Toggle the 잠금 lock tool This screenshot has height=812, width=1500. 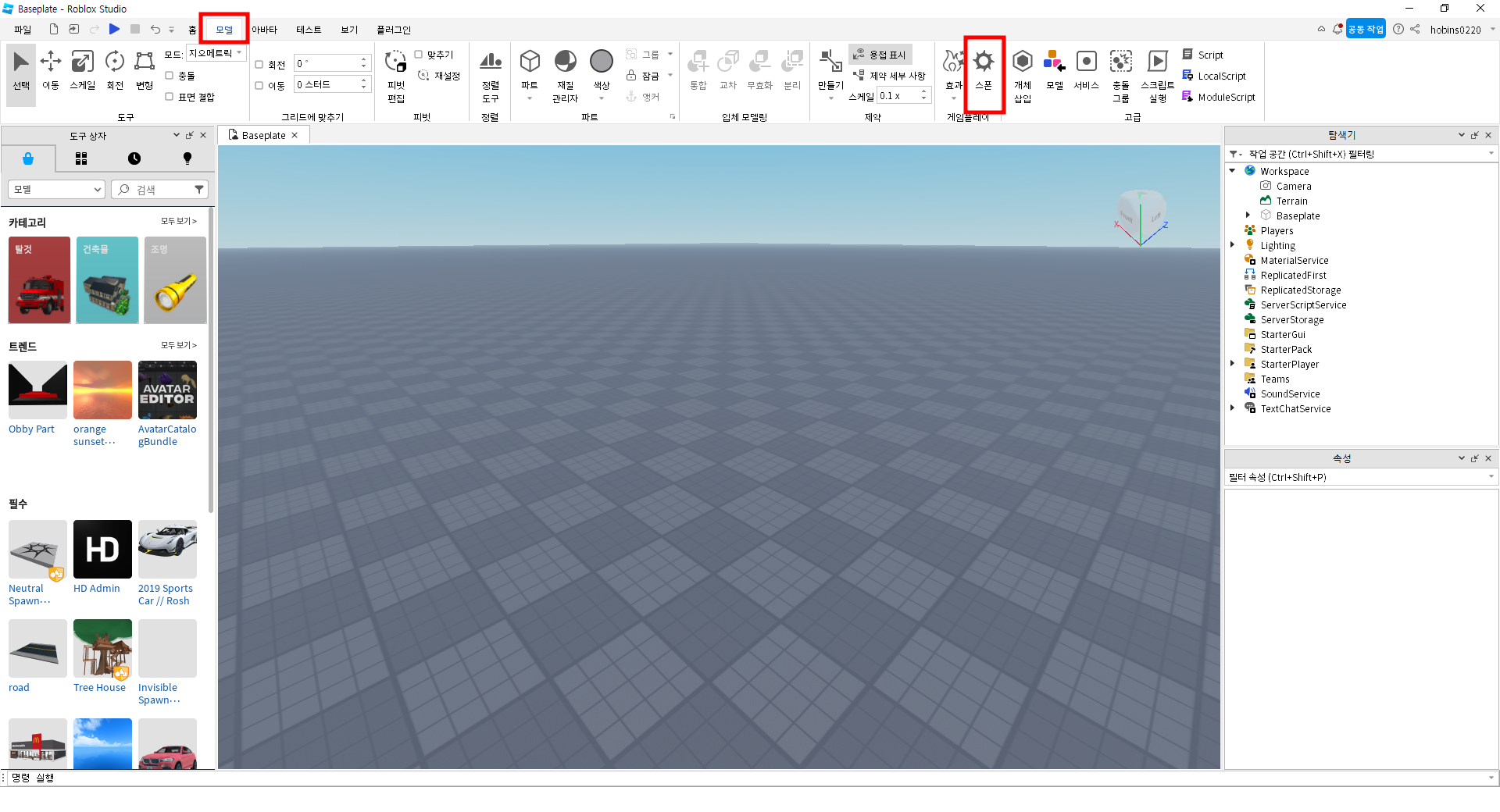pyautogui.click(x=643, y=76)
